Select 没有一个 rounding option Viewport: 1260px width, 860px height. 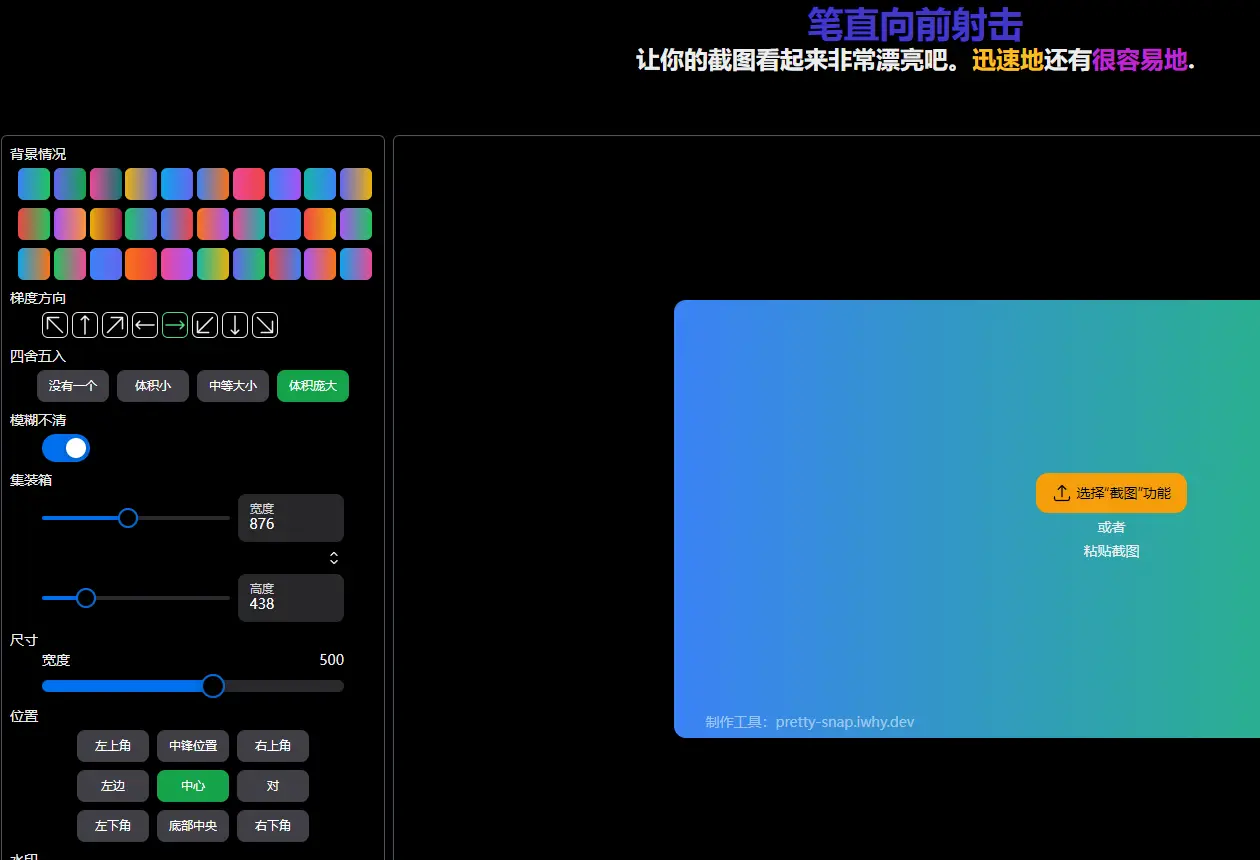coord(73,386)
